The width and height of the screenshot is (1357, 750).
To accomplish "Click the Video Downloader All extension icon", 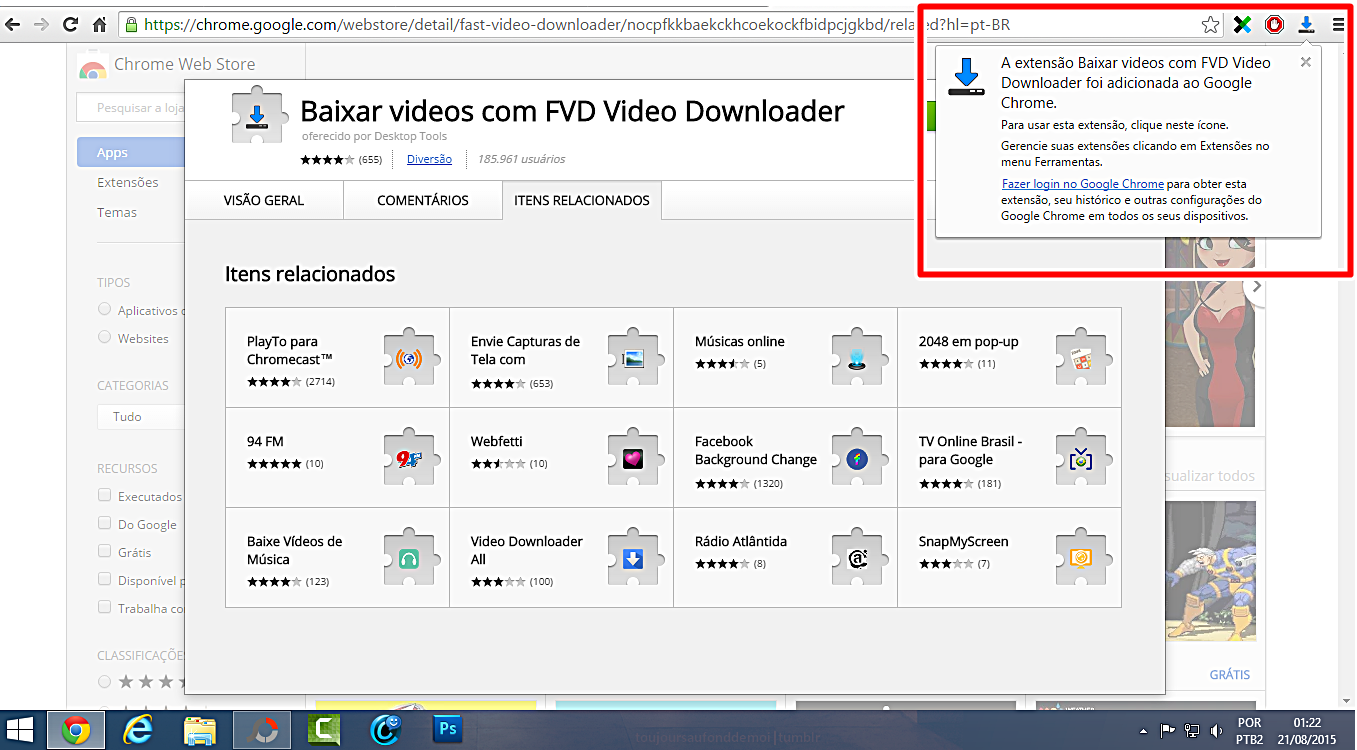I will pyautogui.click(x=632, y=558).
